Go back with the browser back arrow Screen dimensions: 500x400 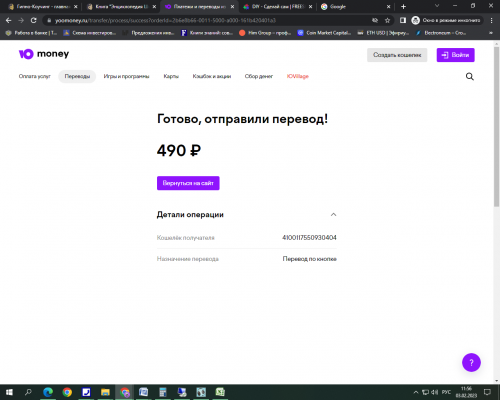pos(9,20)
